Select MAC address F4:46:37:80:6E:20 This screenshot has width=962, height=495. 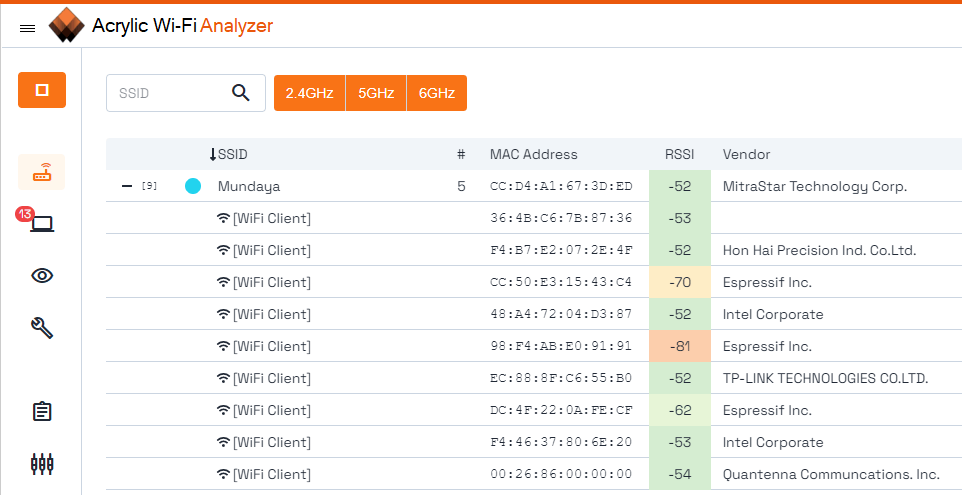tap(561, 442)
